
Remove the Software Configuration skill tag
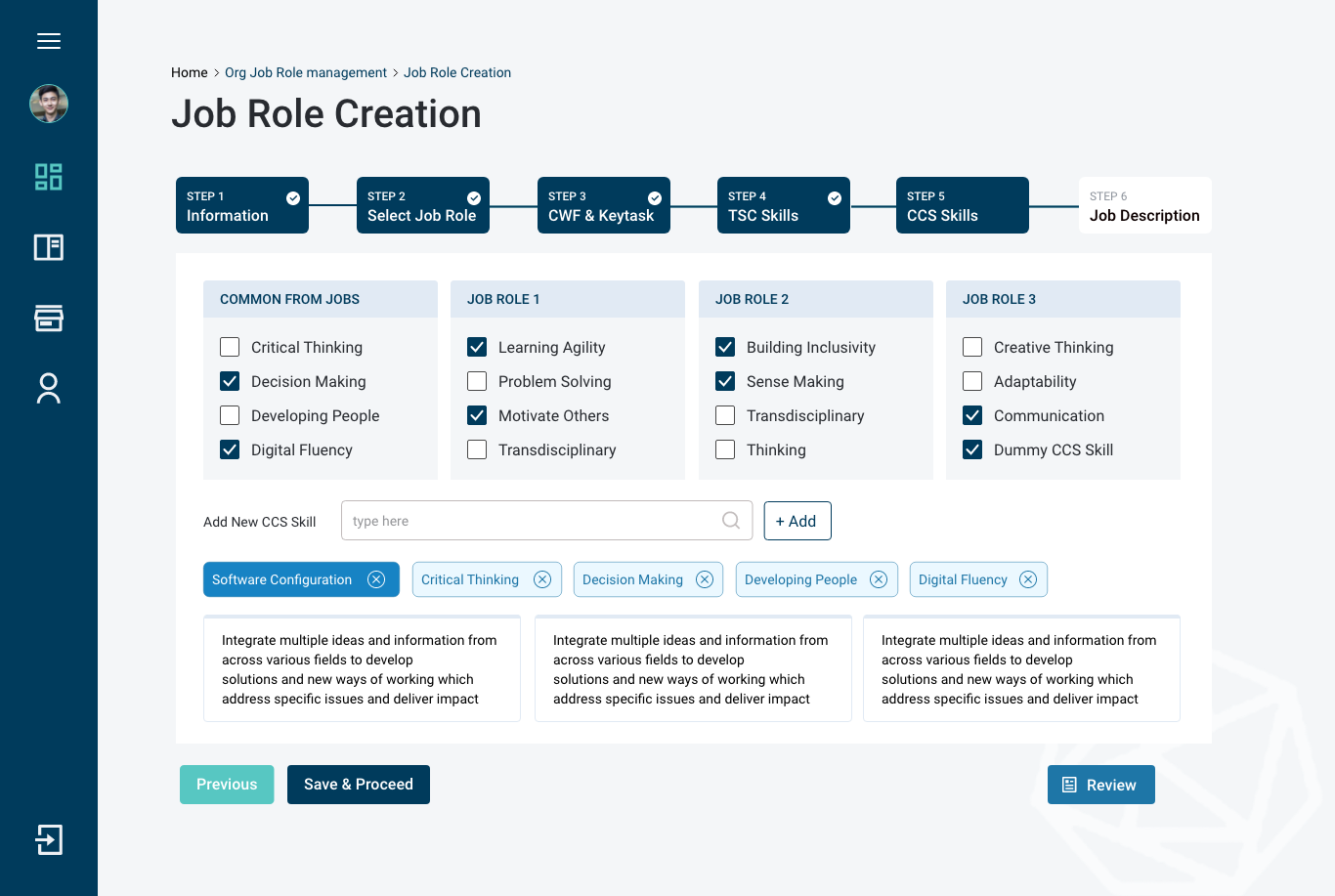(376, 579)
